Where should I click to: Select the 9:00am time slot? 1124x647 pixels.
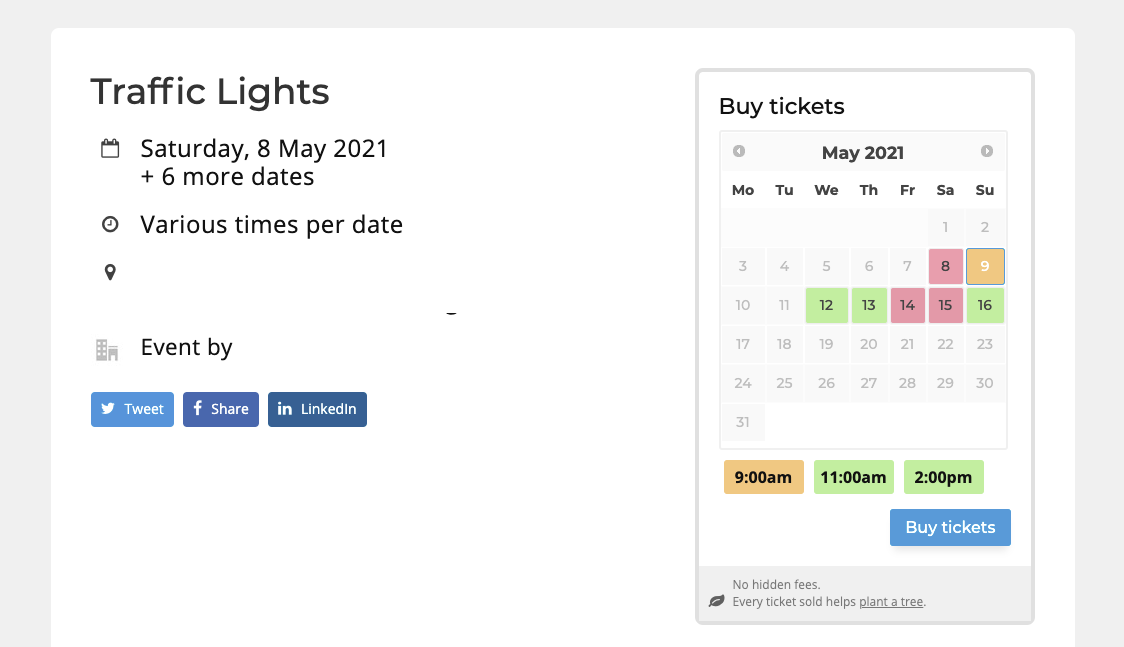tap(763, 477)
